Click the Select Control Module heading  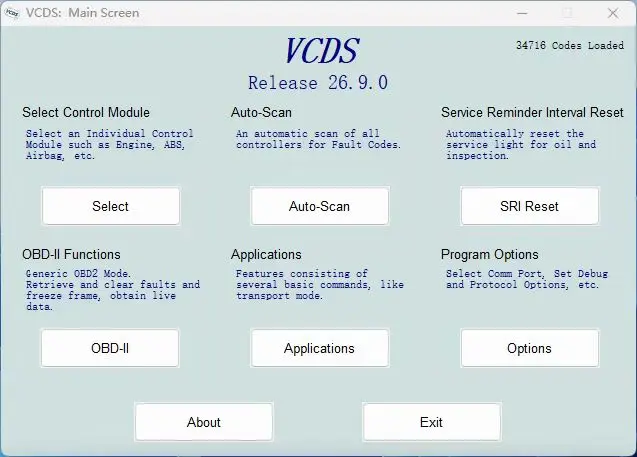pyautogui.click(x=86, y=113)
